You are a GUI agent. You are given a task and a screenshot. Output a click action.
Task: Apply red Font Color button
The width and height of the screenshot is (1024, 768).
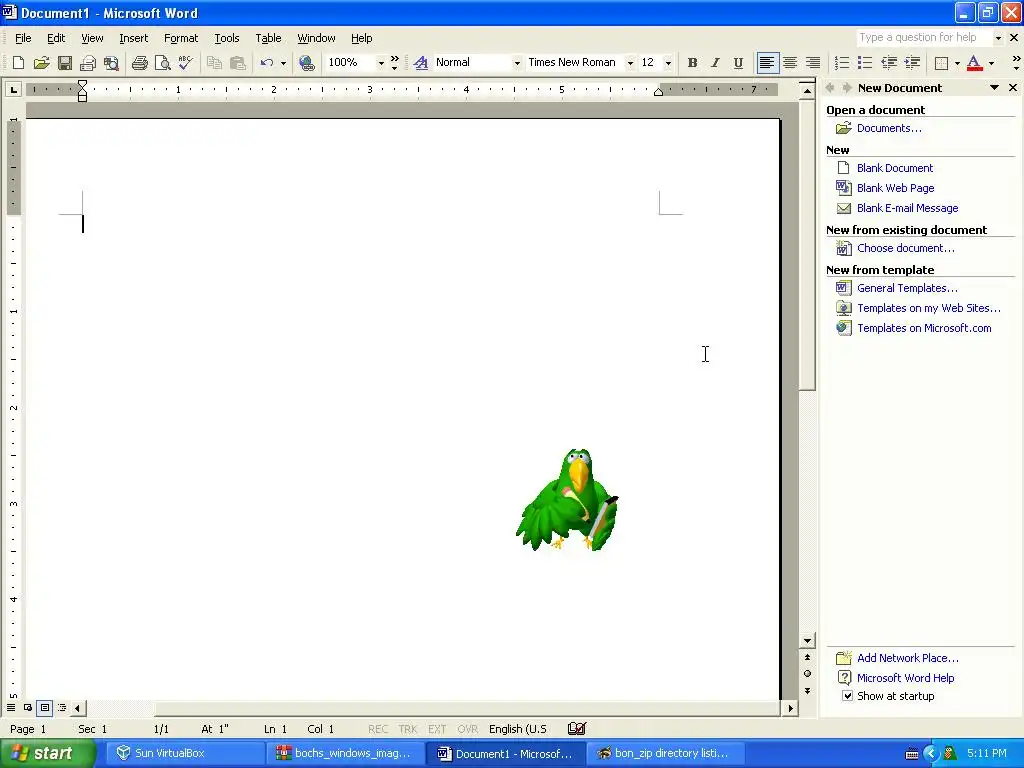(974, 63)
